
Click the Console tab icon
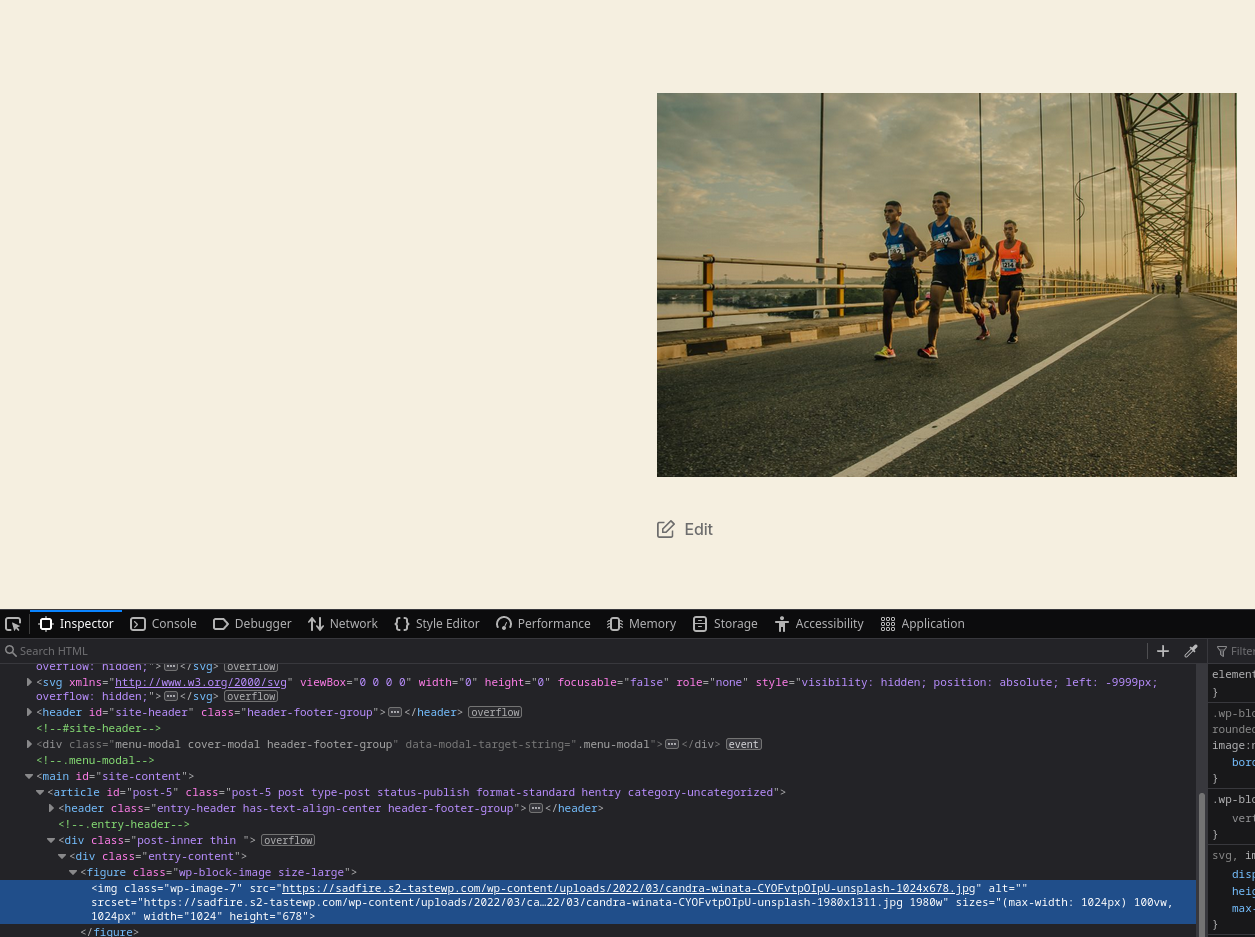point(139,624)
